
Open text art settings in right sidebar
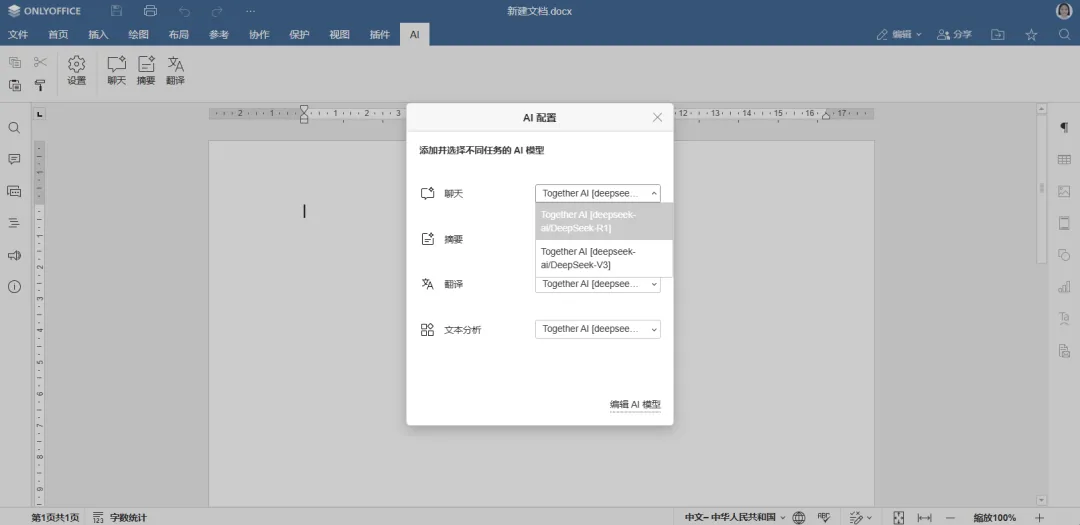(x=1064, y=318)
